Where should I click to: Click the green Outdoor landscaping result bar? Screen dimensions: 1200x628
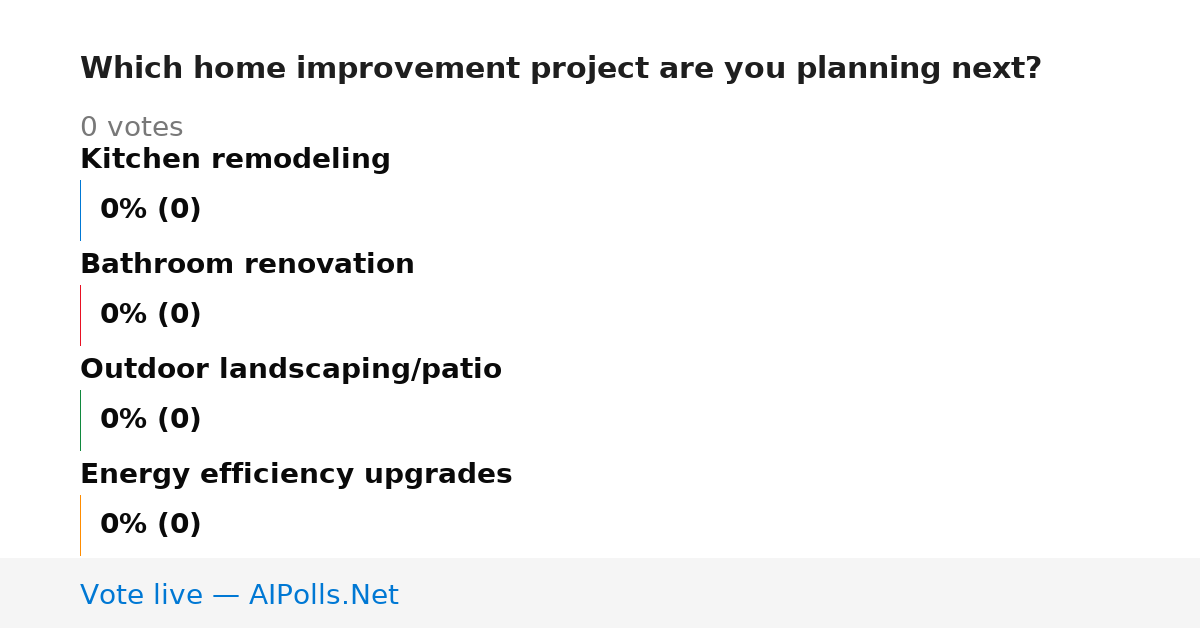click(80, 420)
